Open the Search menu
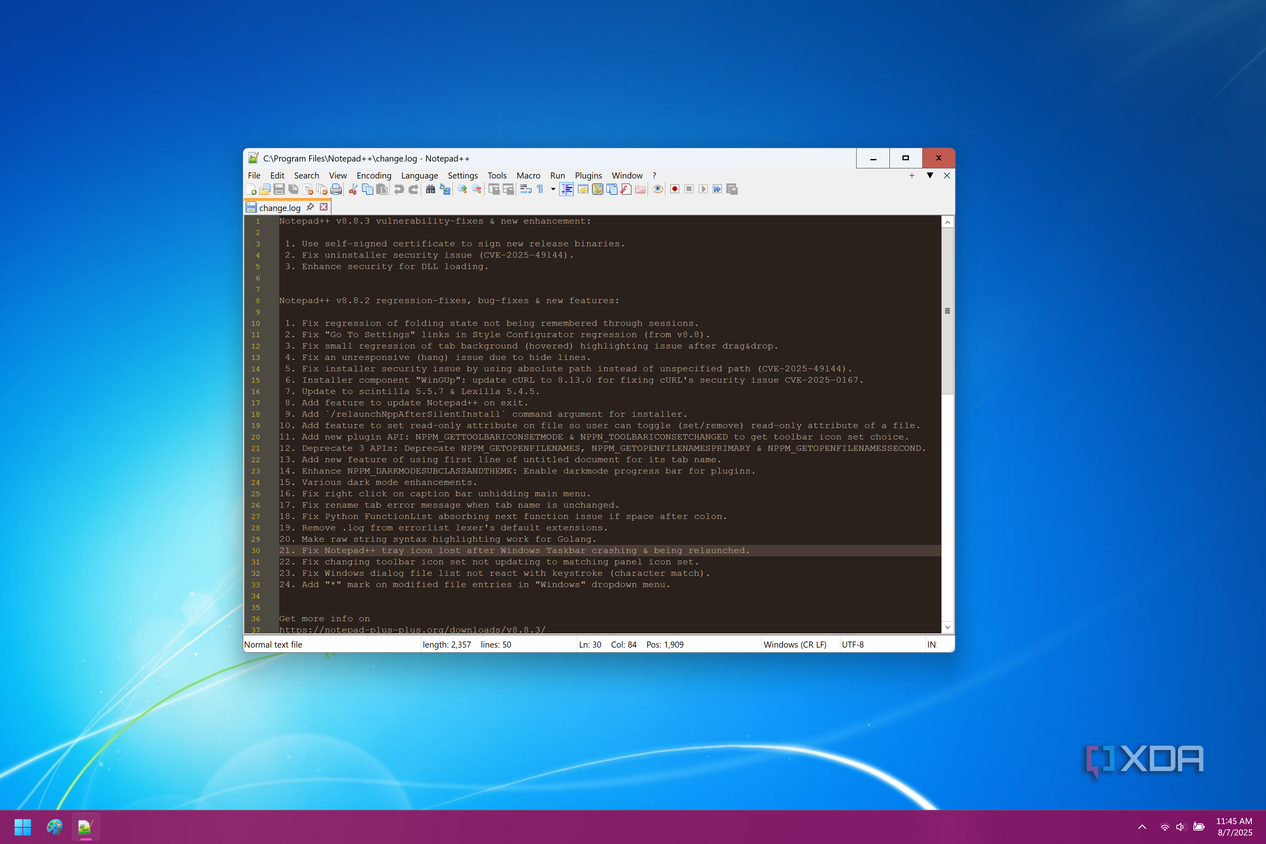1266x844 pixels. point(306,175)
